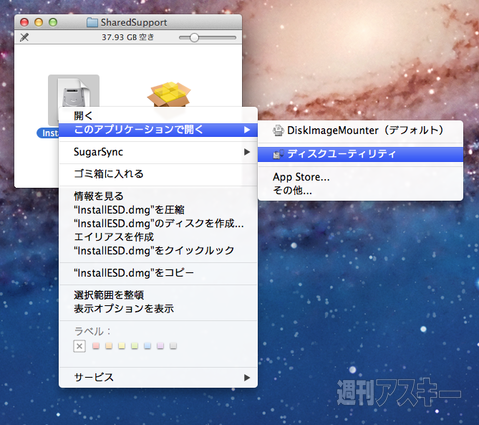Apply the blue label color
The image size is (479, 425).
147,346
